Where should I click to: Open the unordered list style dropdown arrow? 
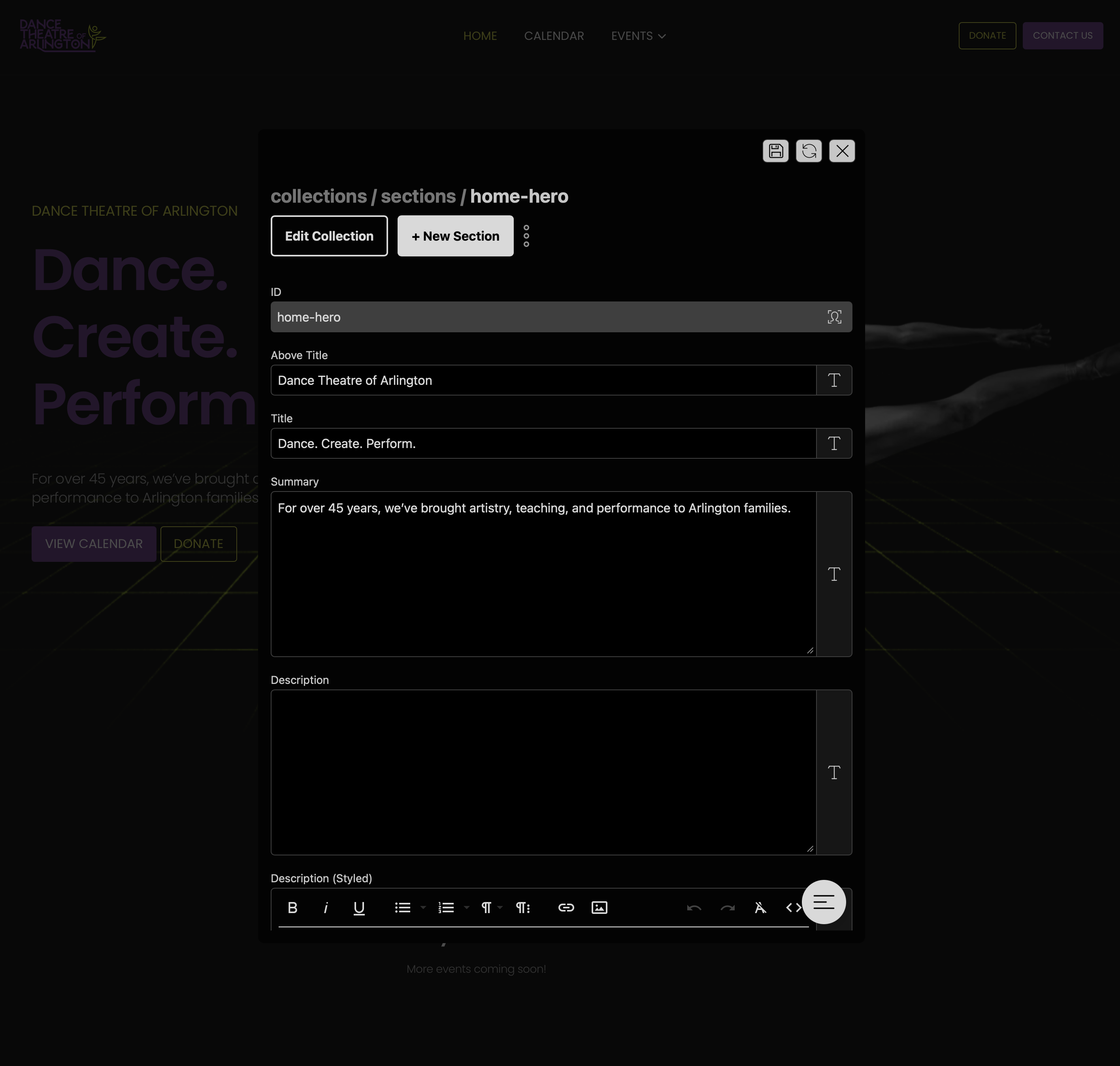point(423,908)
